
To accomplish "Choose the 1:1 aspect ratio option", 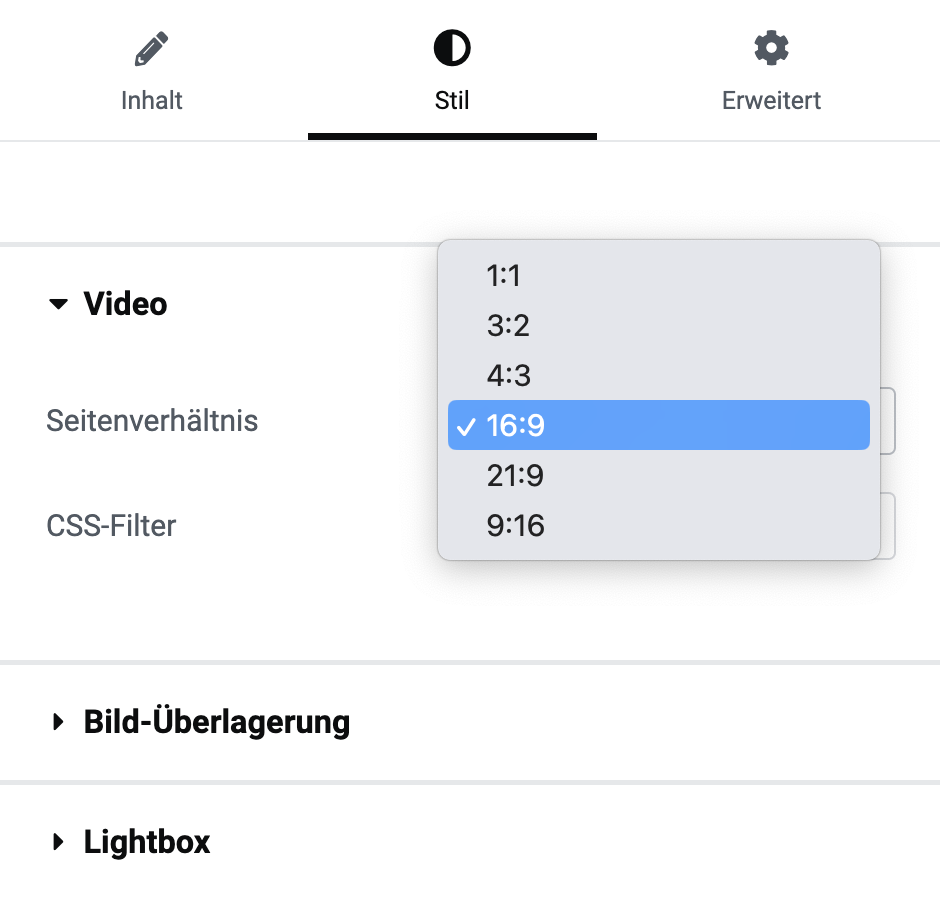I will [659, 276].
